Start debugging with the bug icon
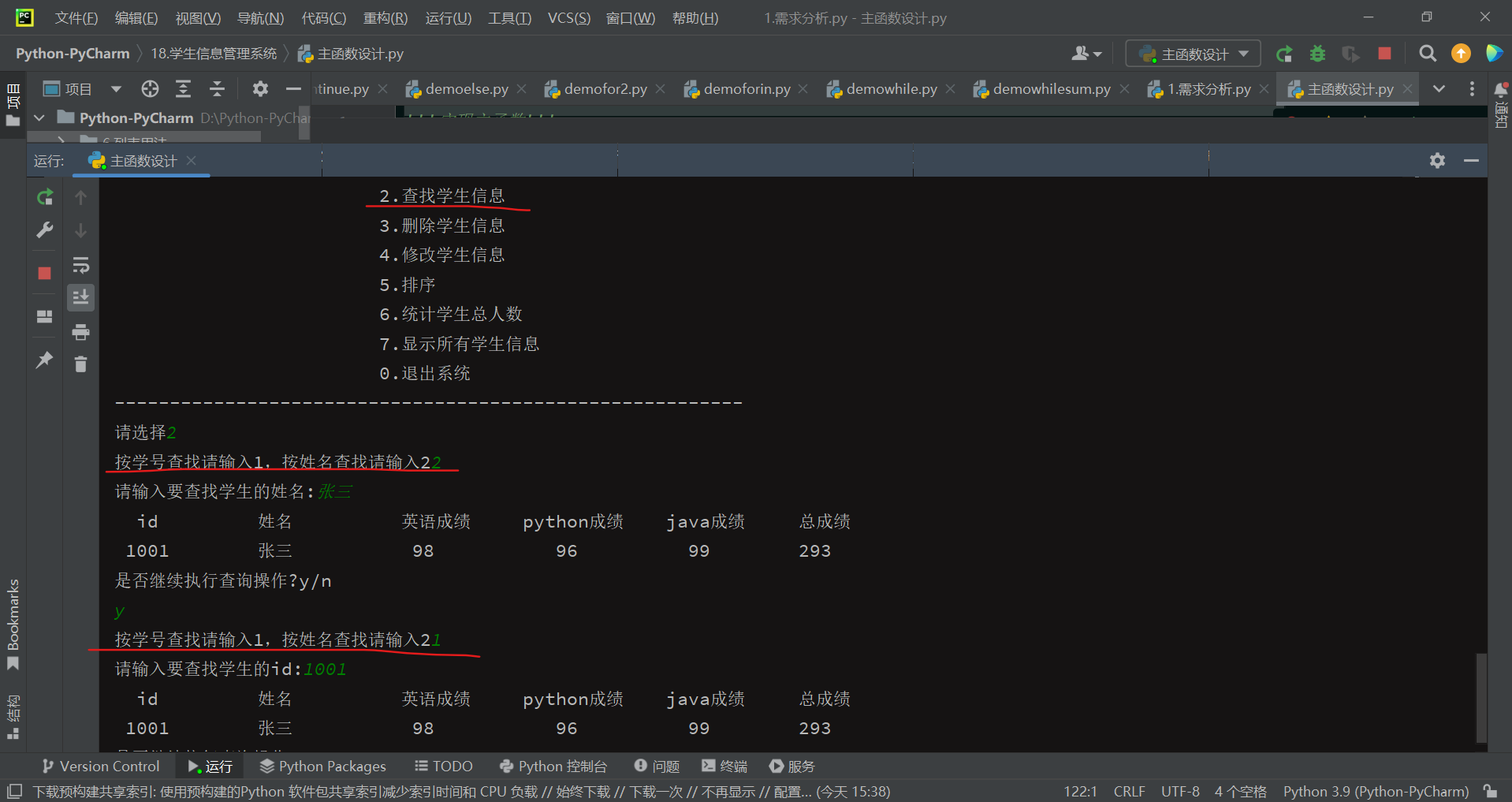The image size is (1512, 802). pyautogui.click(x=1317, y=54)
